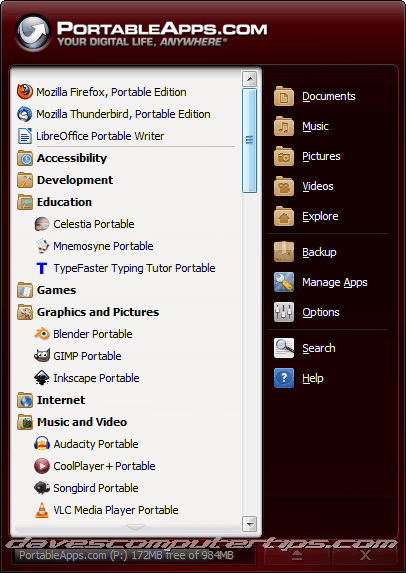This screenshot has width=406, height=573.
Task: Click the Search link
Action: [x=319, y=348]
